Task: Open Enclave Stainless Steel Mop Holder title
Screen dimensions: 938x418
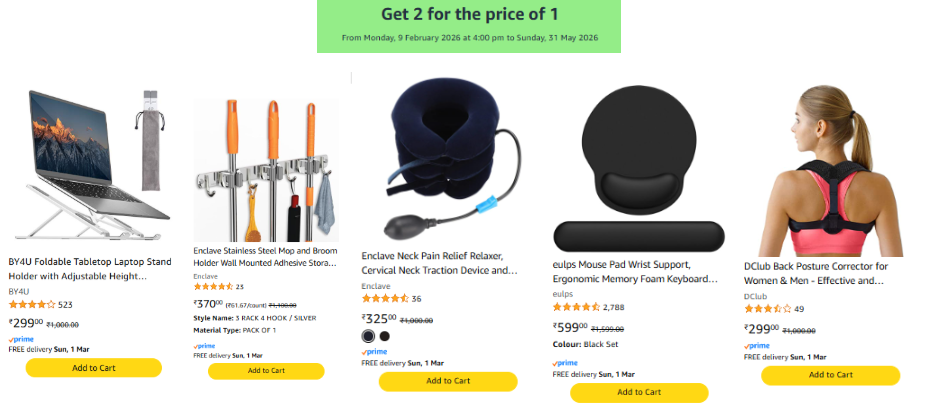Action: click(x=266, y=257)
